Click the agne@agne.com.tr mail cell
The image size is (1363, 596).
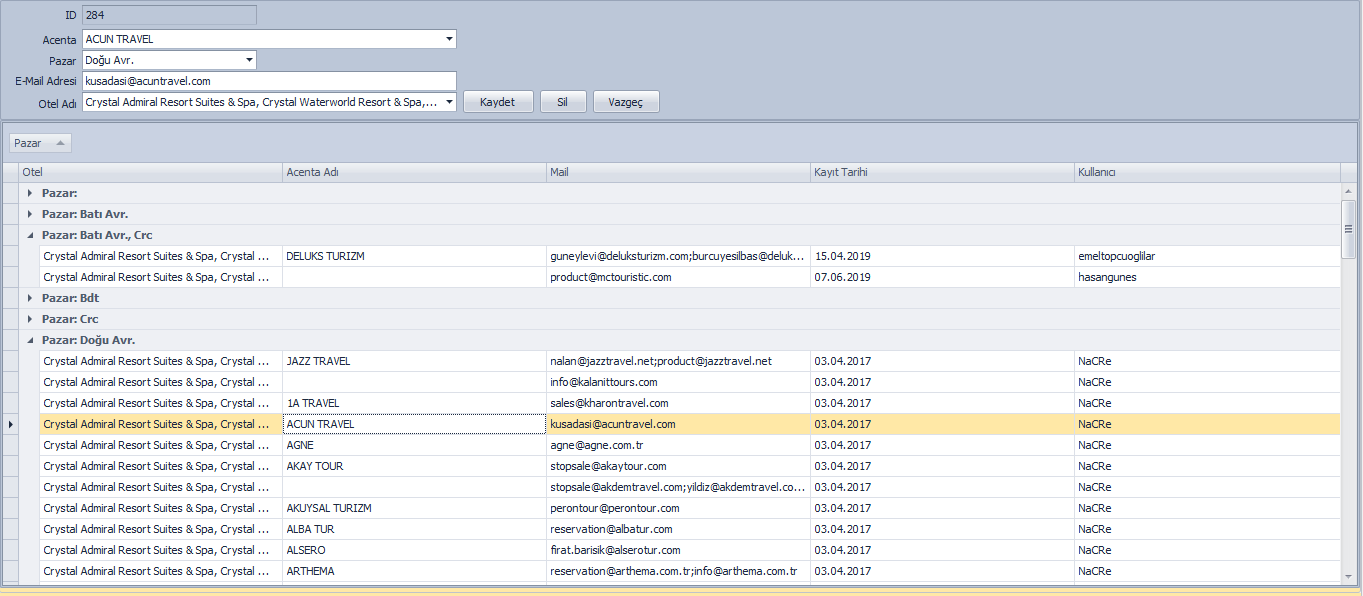point(679,445)
